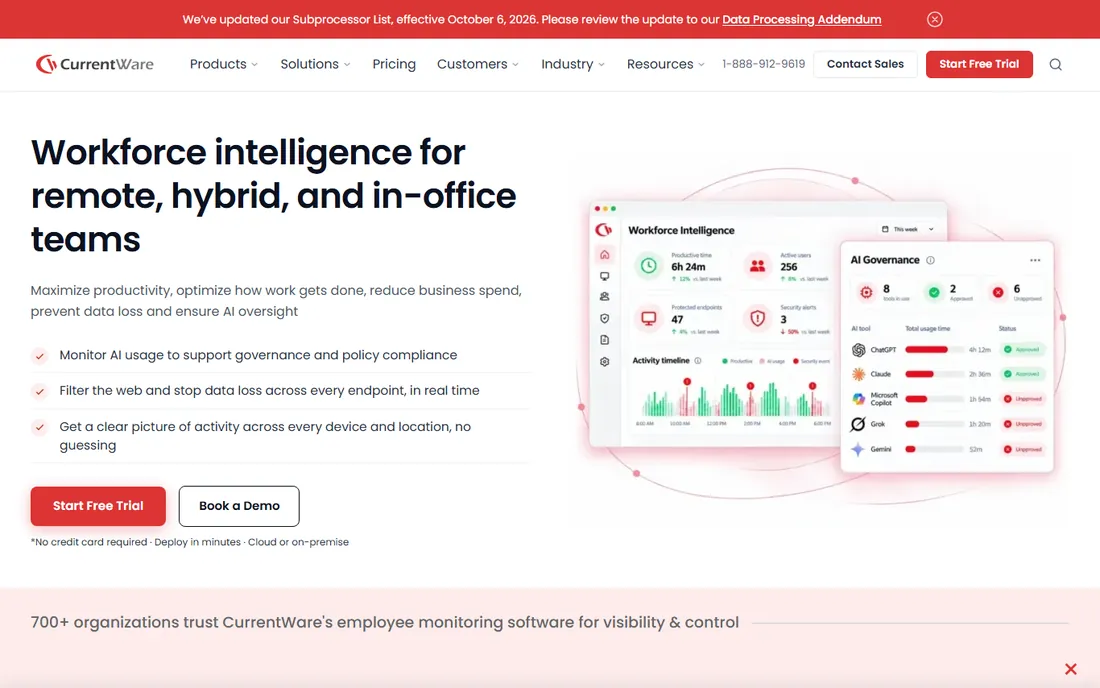Click the Microsoft Copilot logo icon
This screenshot has height=688, width=1100.
858,399
